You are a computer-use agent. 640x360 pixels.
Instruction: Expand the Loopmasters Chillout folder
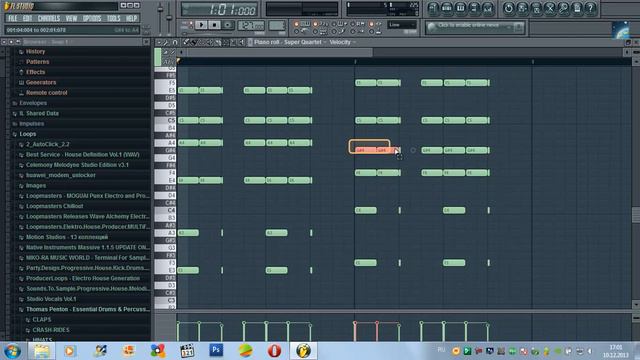pos(54,206)
